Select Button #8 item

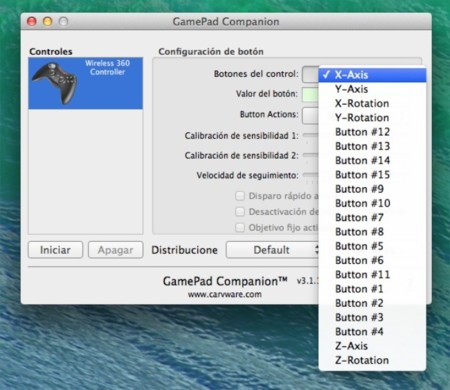pos(372,232)
